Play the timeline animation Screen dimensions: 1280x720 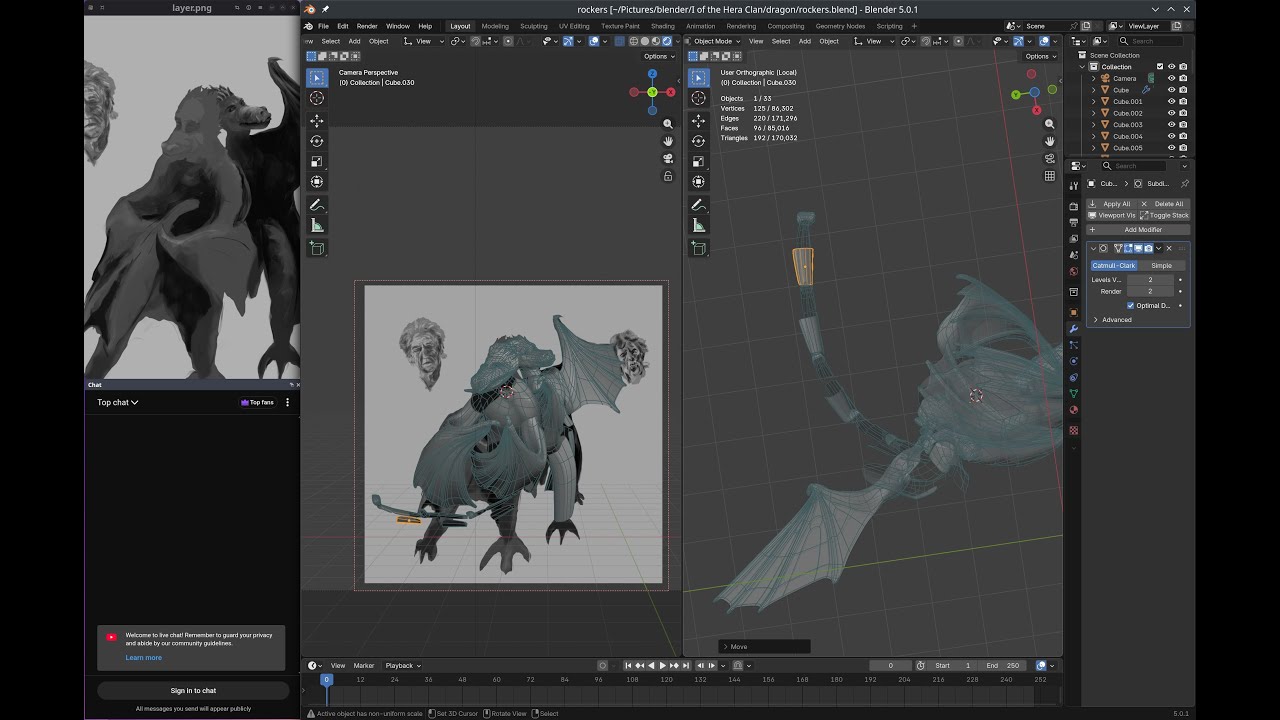pyautogui.click(x=662, y=666)
